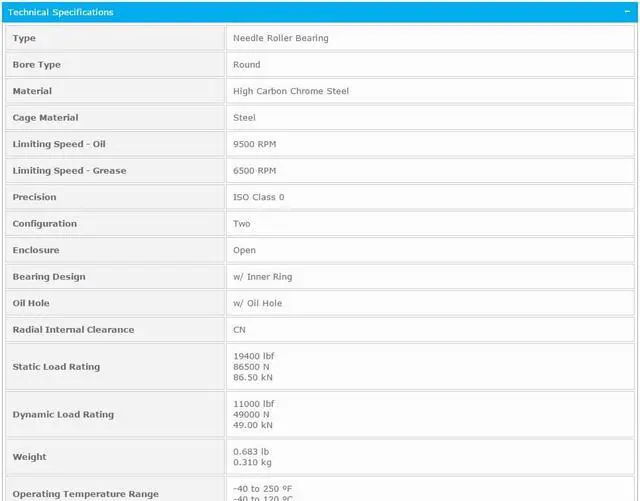Image resolution: width=640 pixels, height=501 pixels.
Task: Select the High Carbon Chrome Steel value
Action: (x=291, y=91)
